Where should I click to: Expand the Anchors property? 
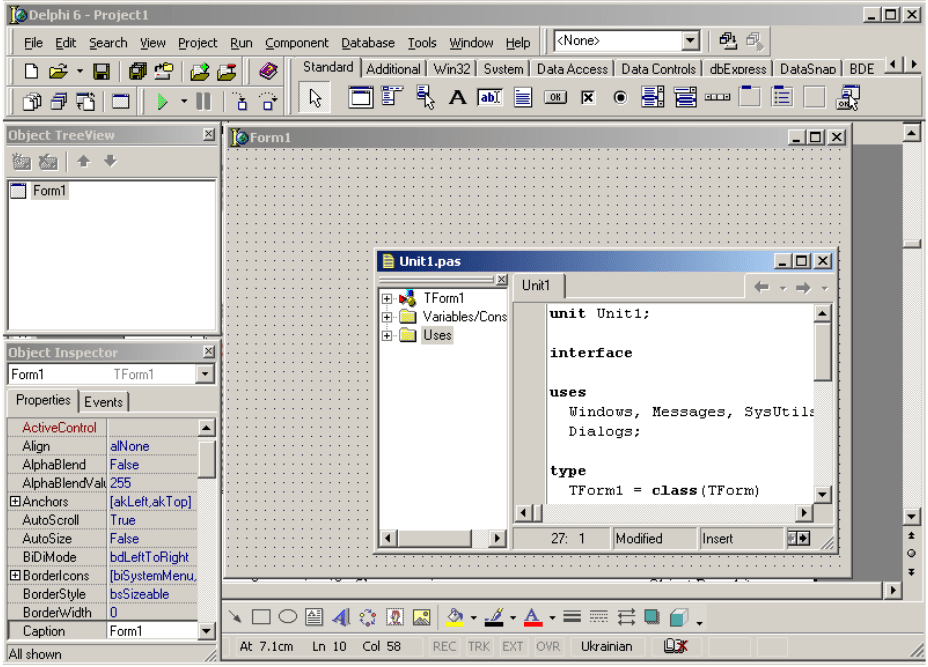coord(15,501)
